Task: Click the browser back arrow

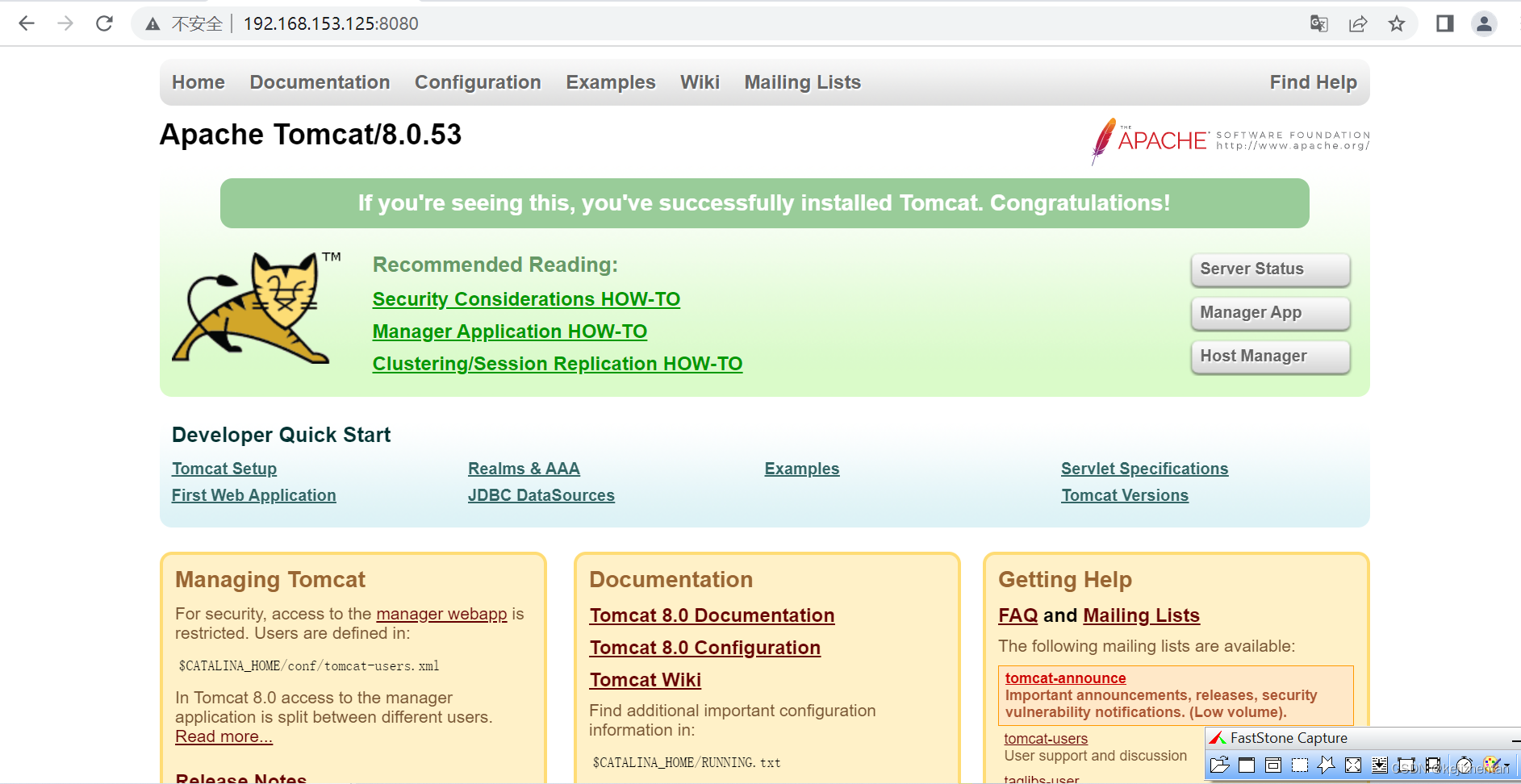Action: point(27,23)
